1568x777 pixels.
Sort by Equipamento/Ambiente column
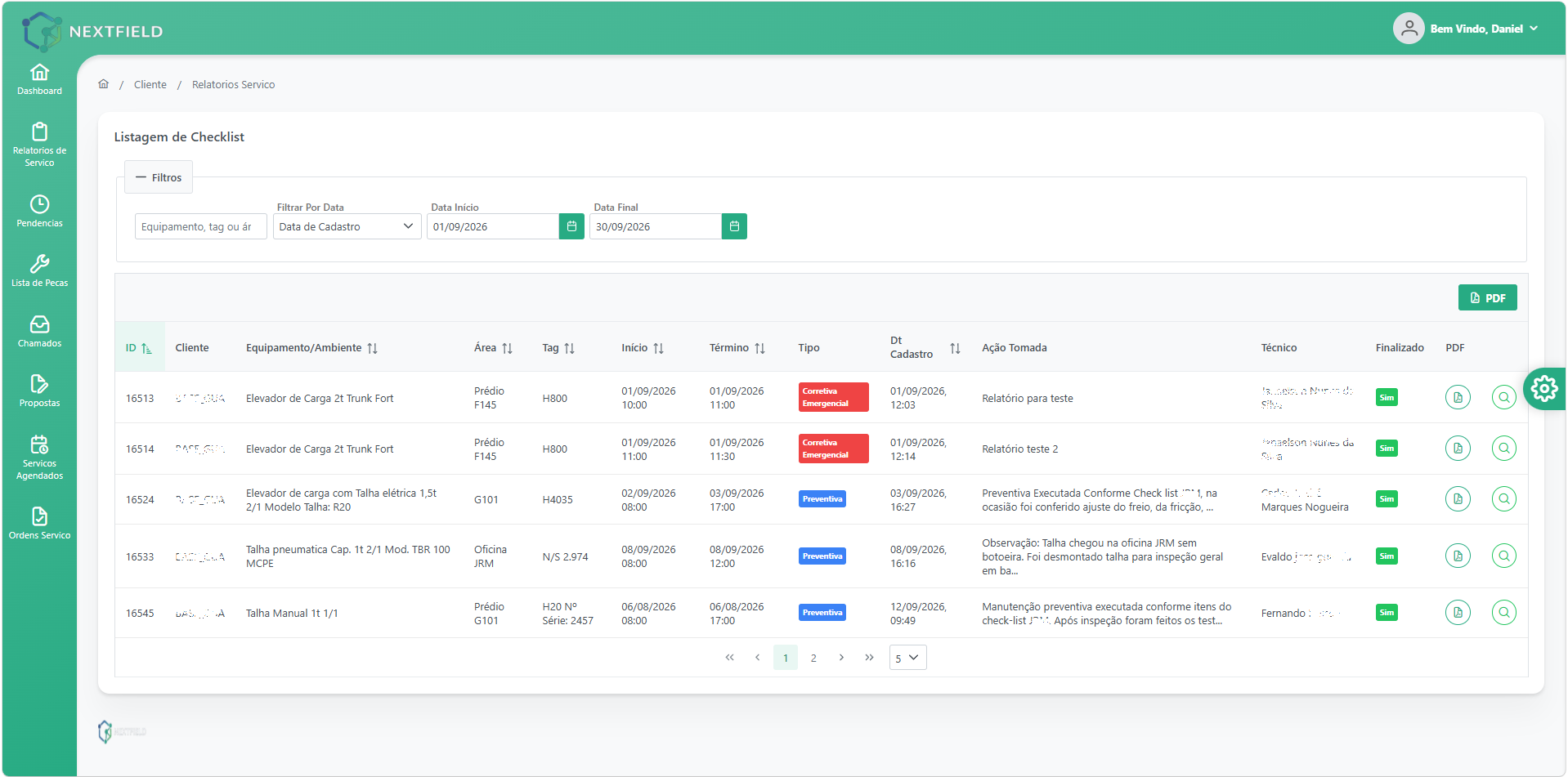pos(372,348)
